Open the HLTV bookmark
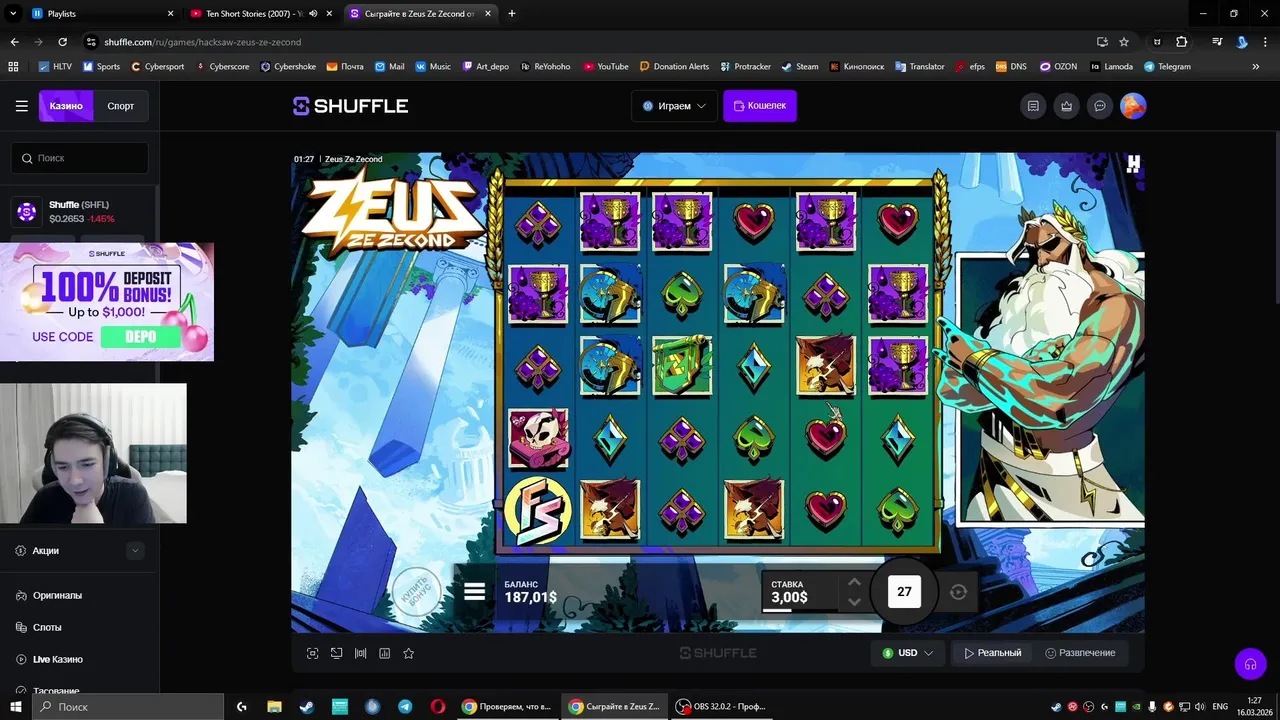This screenshot has width=1280, height=720. (55, 67)
